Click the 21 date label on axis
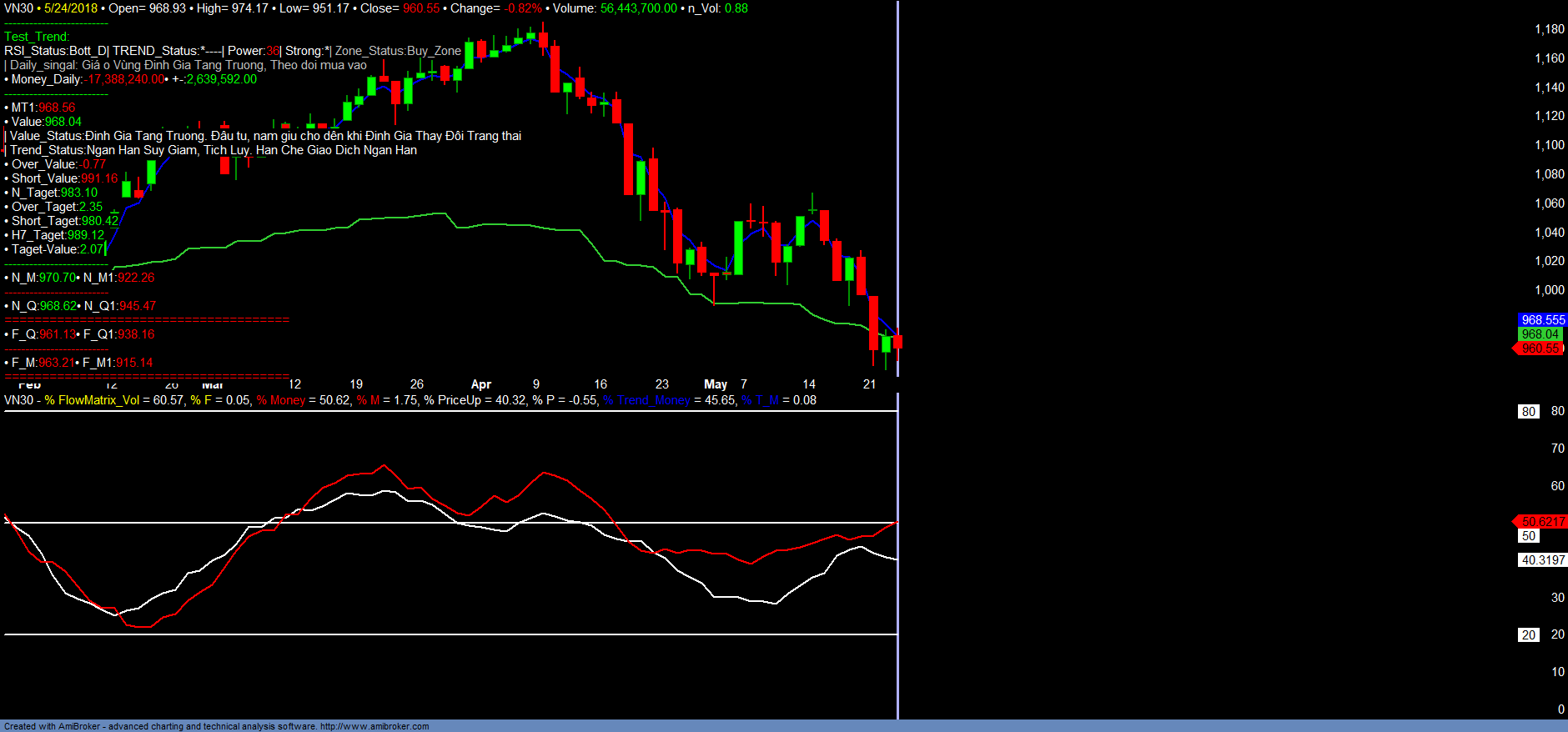1568x732 pixels. pyautogui.click(x=869, y=384)
